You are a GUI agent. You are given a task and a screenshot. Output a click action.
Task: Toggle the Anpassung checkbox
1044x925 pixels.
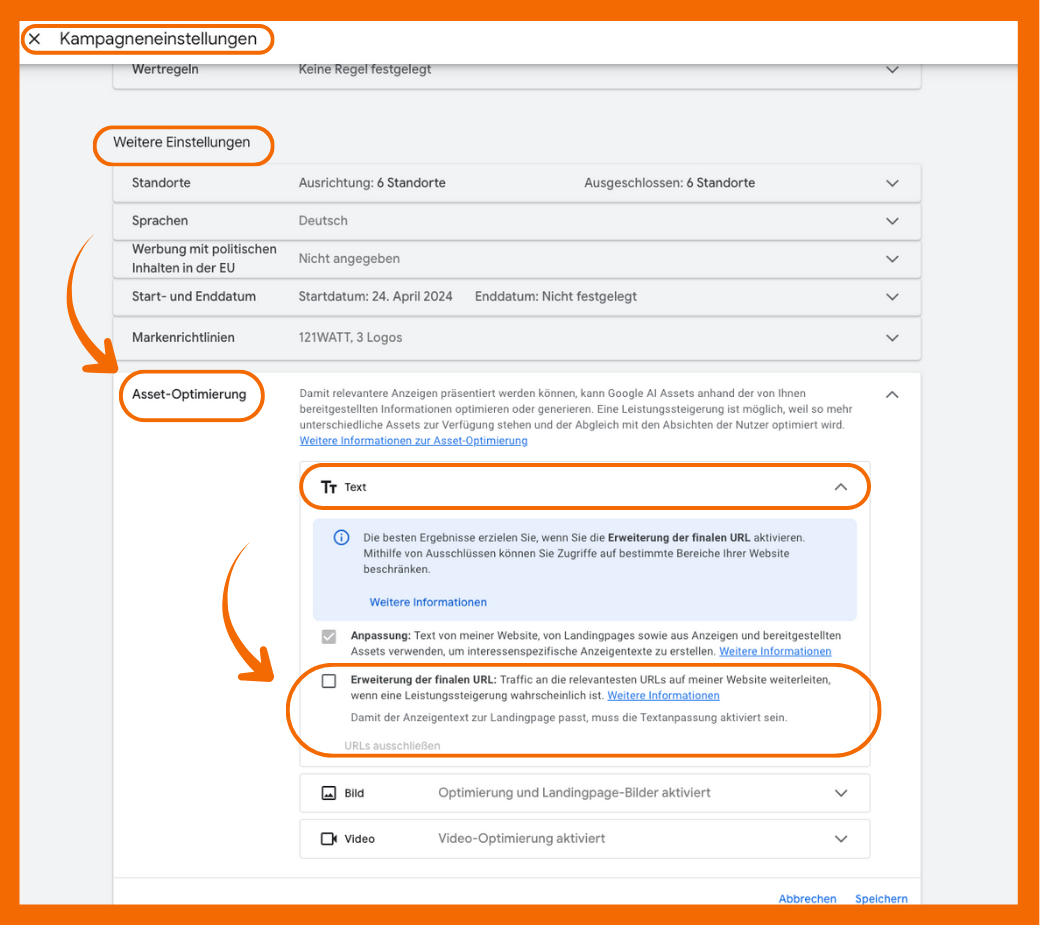pos(329,637)
